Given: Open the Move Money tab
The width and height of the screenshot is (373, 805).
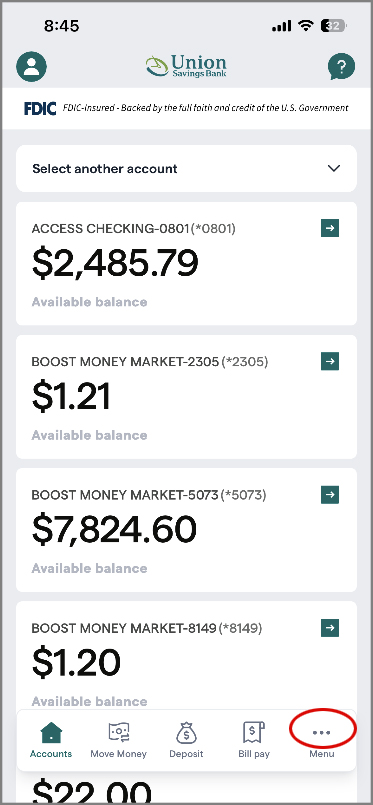Looking at the screenshot, I should [x=119, y=740].
